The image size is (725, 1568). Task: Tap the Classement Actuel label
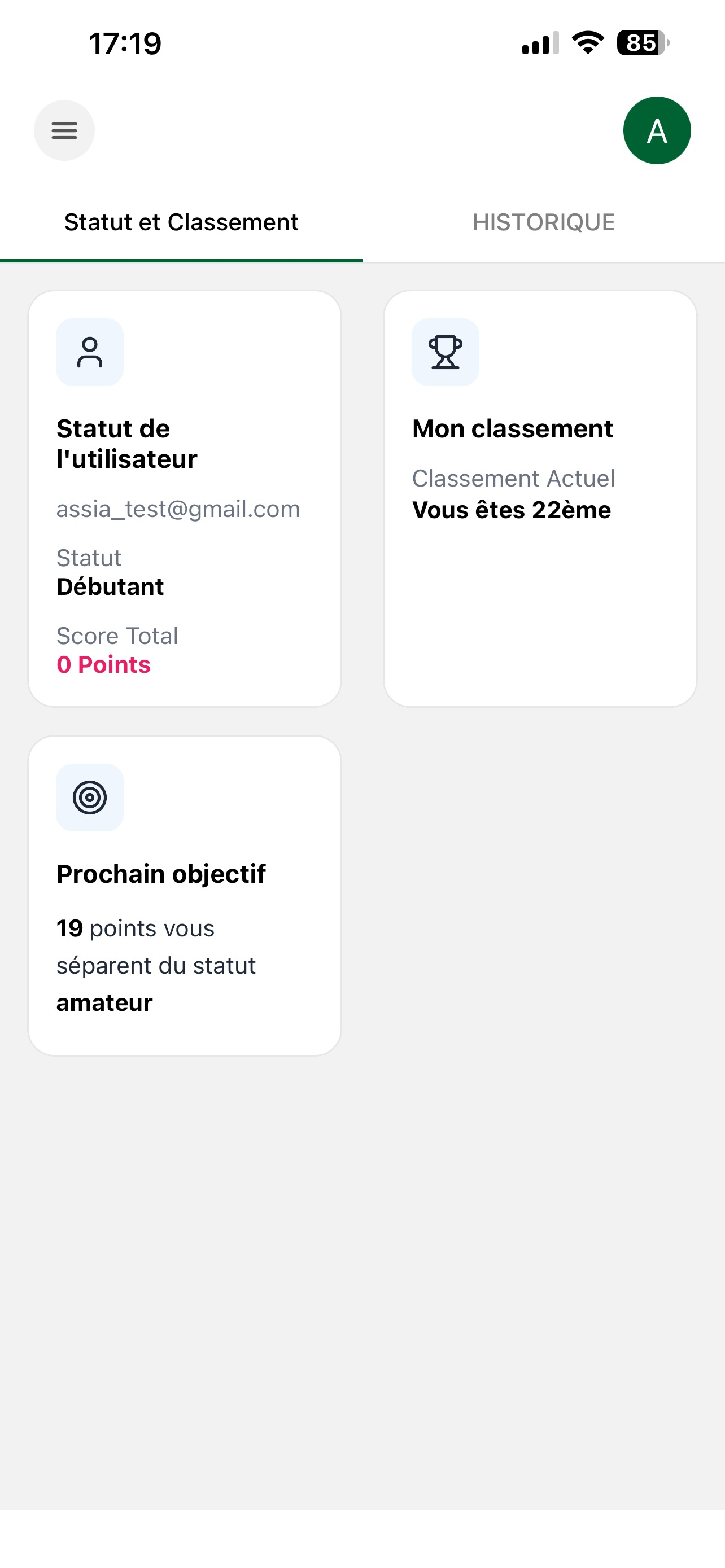click(514, 479)
